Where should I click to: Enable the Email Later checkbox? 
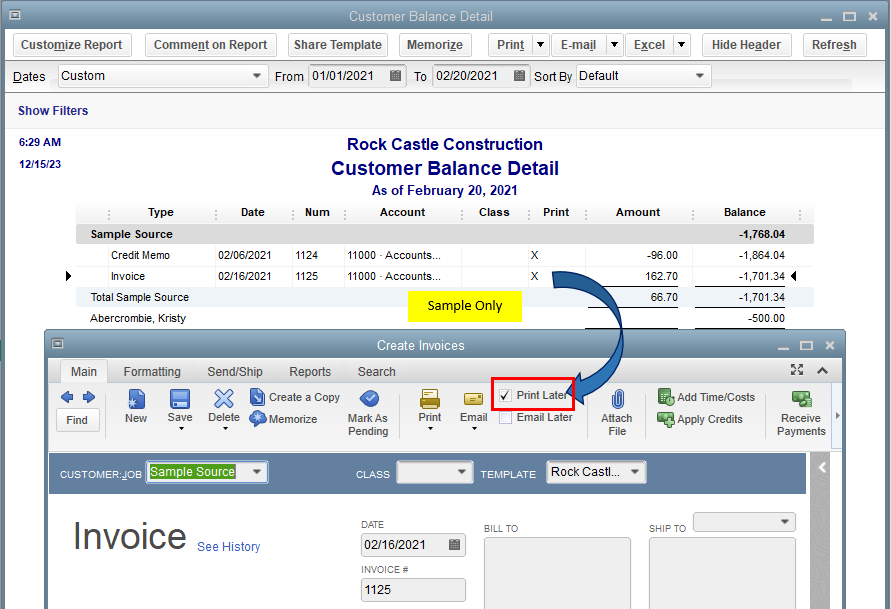[506, 418]
